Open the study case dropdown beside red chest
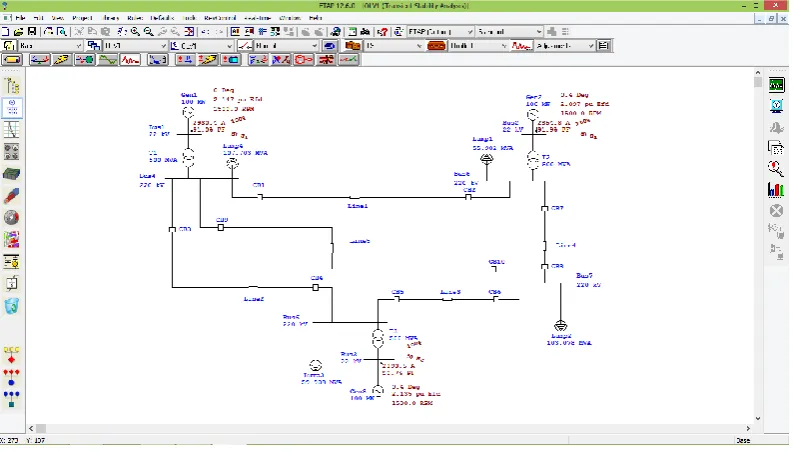 tap(478, 46)
